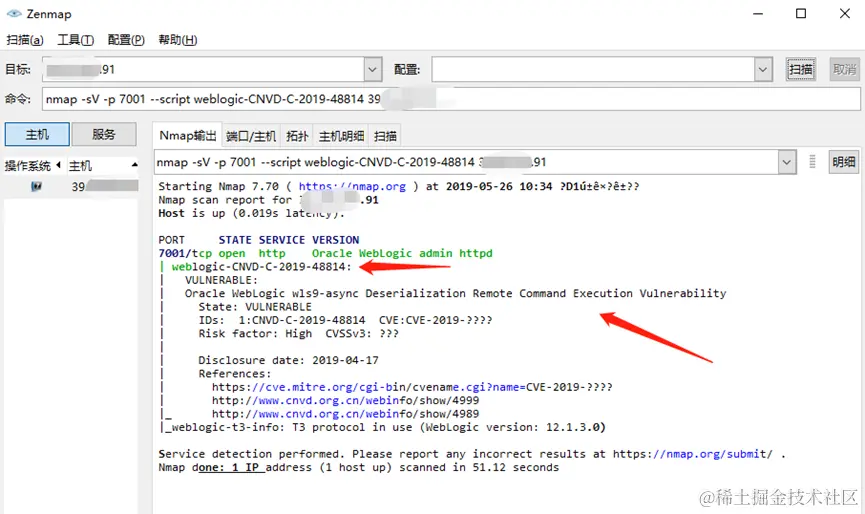Close the Zenmap window
Screen dimensions: 865x514
click(845, 14)
